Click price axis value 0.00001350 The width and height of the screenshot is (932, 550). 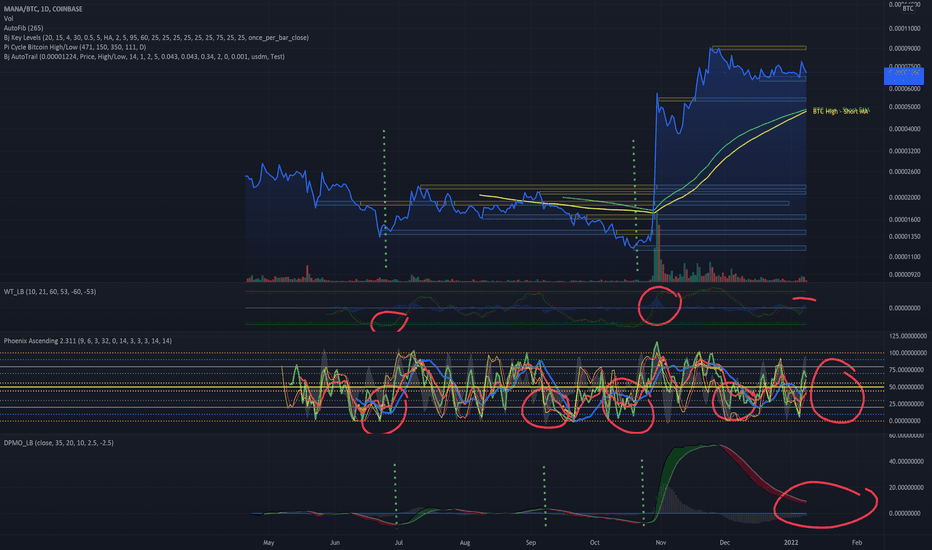click(904, 237)
